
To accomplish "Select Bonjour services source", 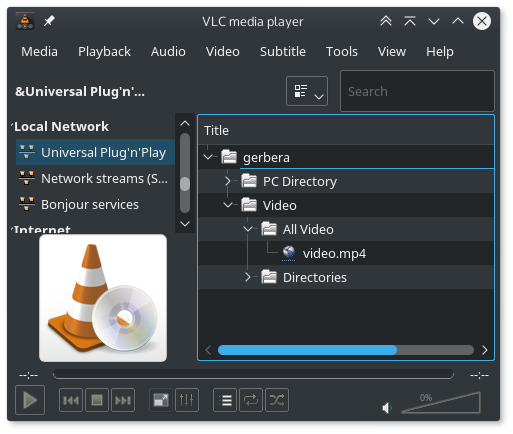I will (95, 204).
